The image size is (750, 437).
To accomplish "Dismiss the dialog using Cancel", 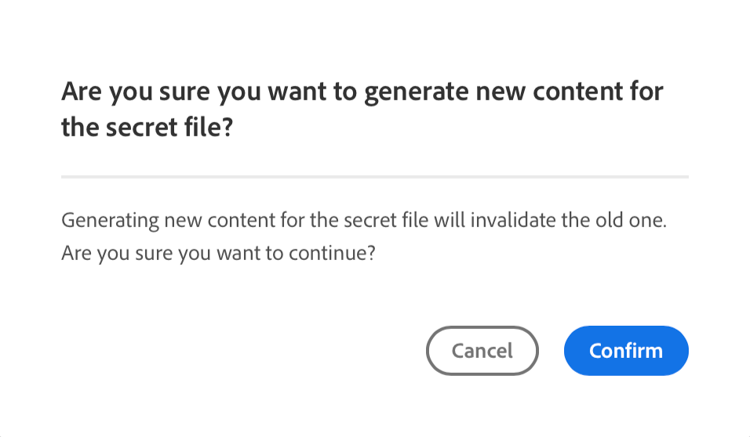I will [x=482, y=351].
